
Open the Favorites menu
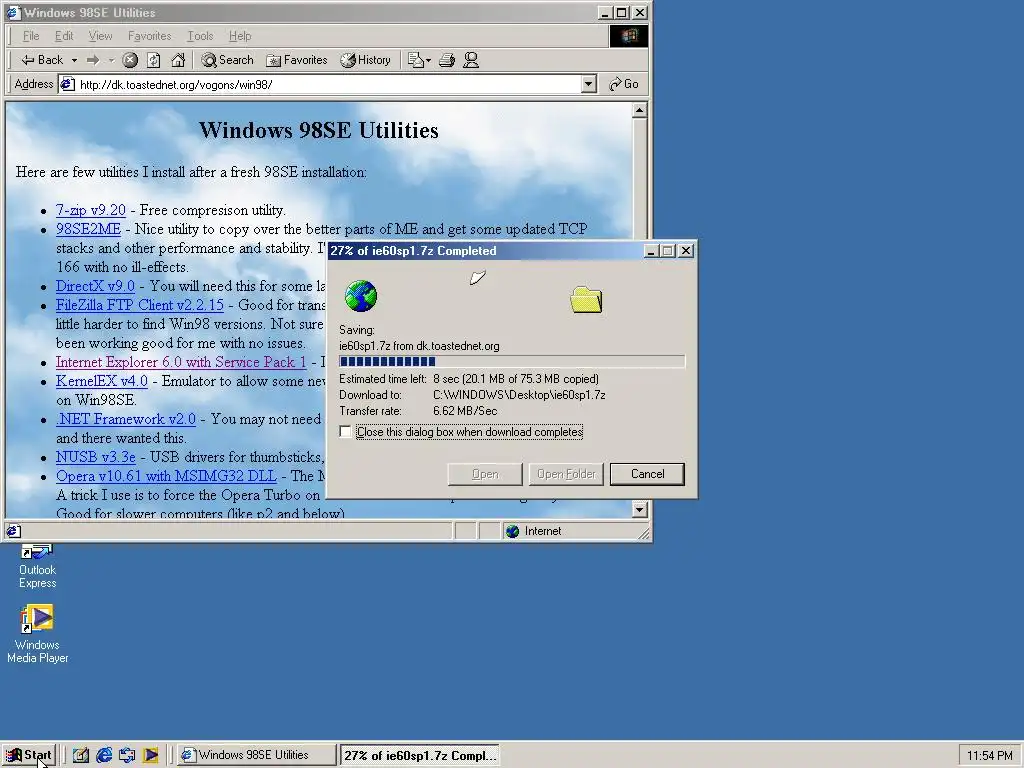point(150,36)
